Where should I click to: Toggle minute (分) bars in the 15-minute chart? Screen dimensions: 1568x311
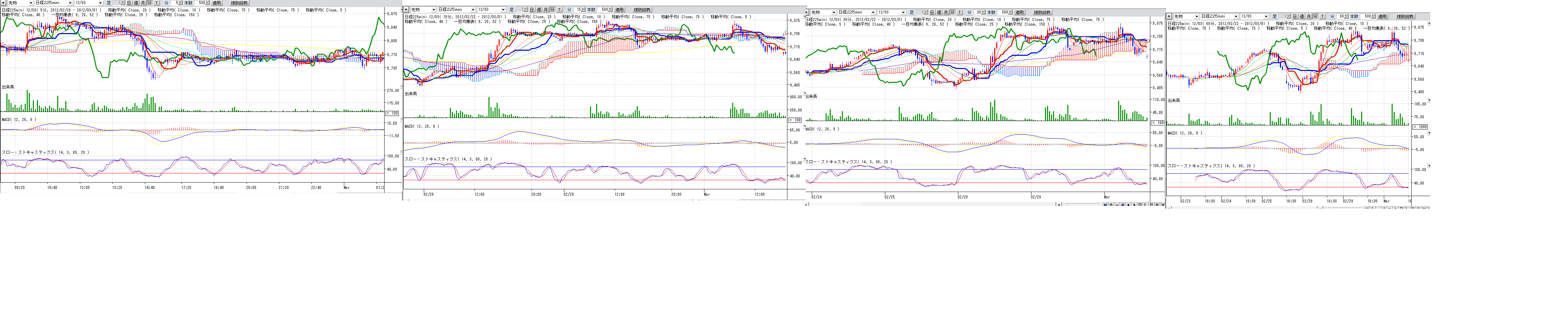pyautogui.click(x=552, y=10)
